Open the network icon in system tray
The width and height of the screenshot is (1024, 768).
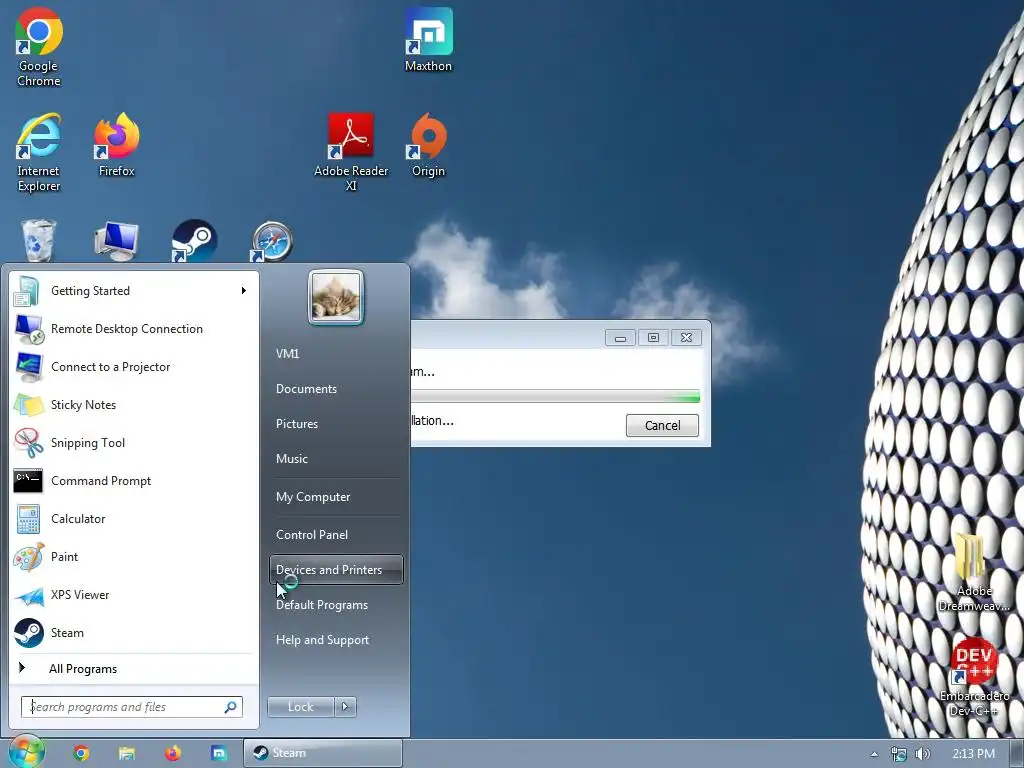(x=899, y=754)
